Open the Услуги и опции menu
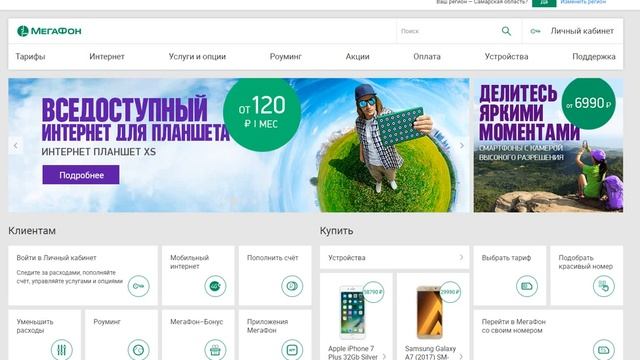The width and height of the screenshot is (640, 360). click(x=197, y=57)
